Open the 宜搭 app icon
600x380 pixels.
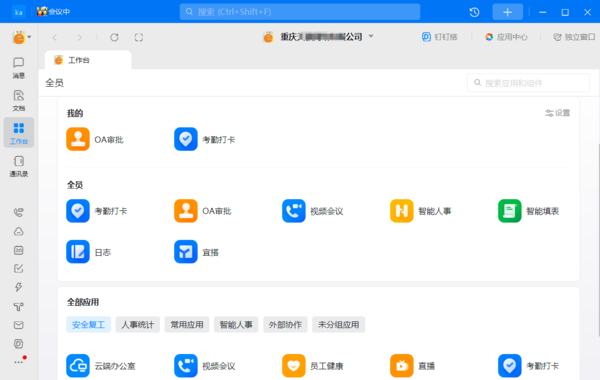(186, 252)
